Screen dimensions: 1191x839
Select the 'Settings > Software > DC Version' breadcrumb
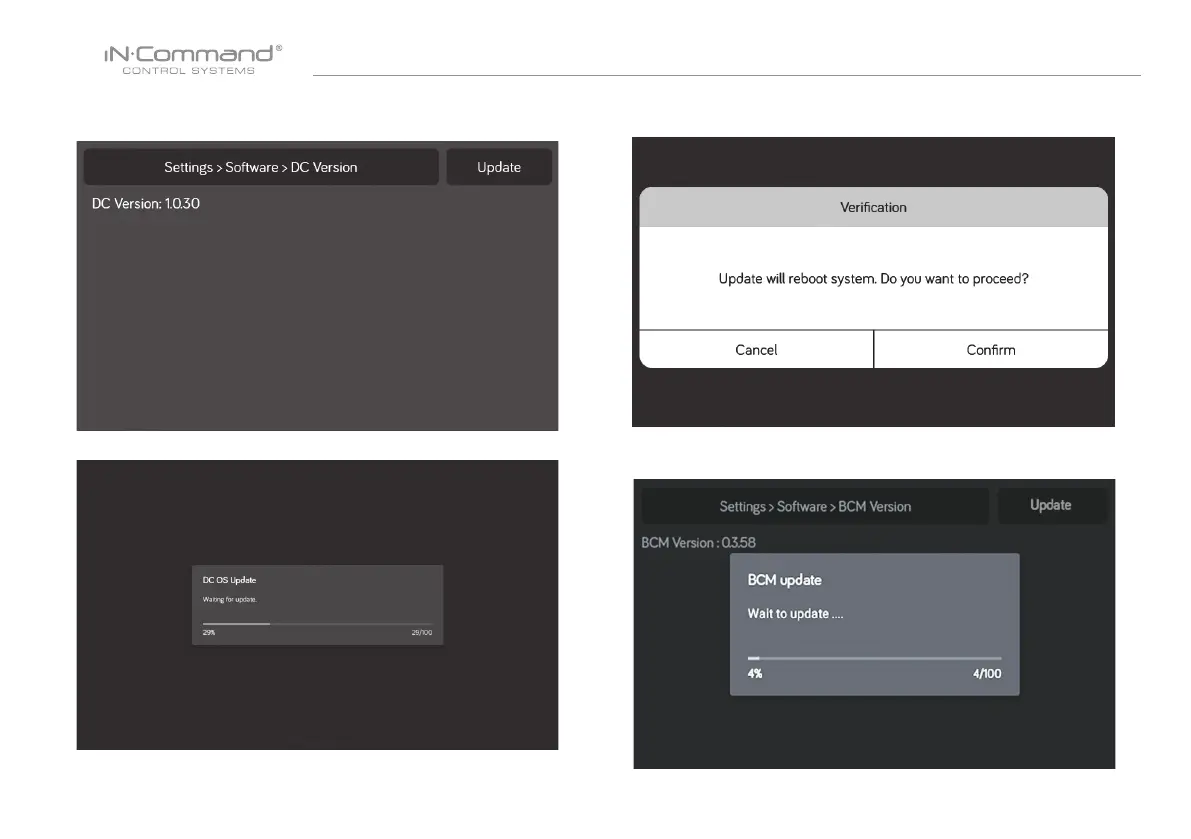(x=261, y=167)
